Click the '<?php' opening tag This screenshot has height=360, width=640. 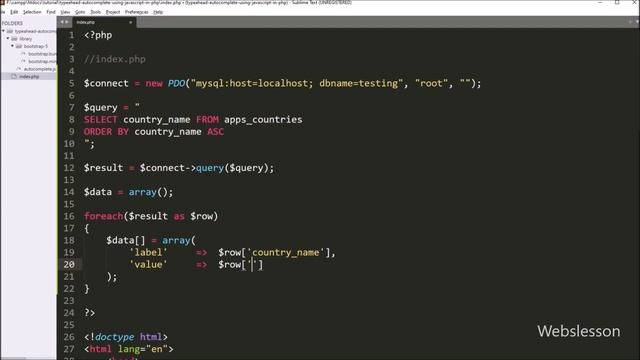click(x=98, y=35)
